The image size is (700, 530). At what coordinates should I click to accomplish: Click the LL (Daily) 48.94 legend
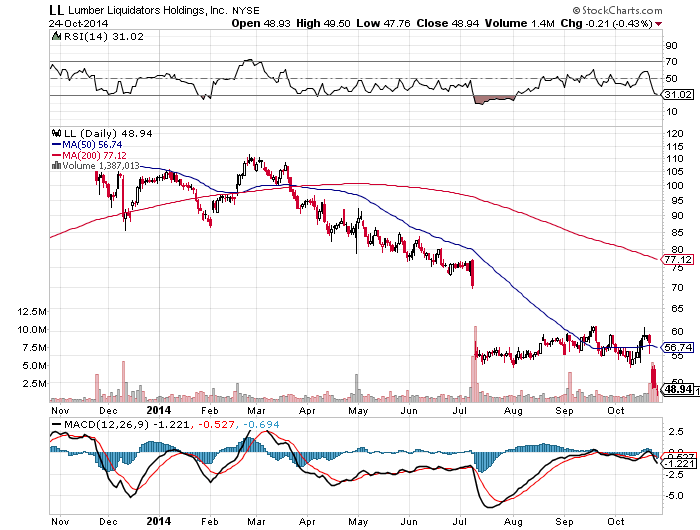108,133
